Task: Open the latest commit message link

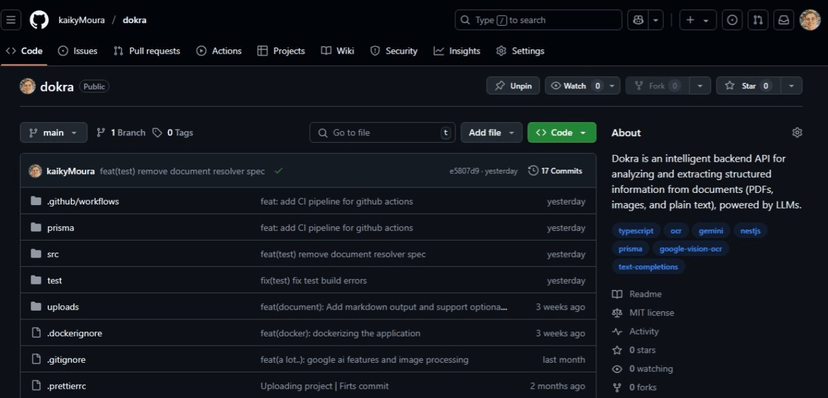Action: [x=182, y=171]
